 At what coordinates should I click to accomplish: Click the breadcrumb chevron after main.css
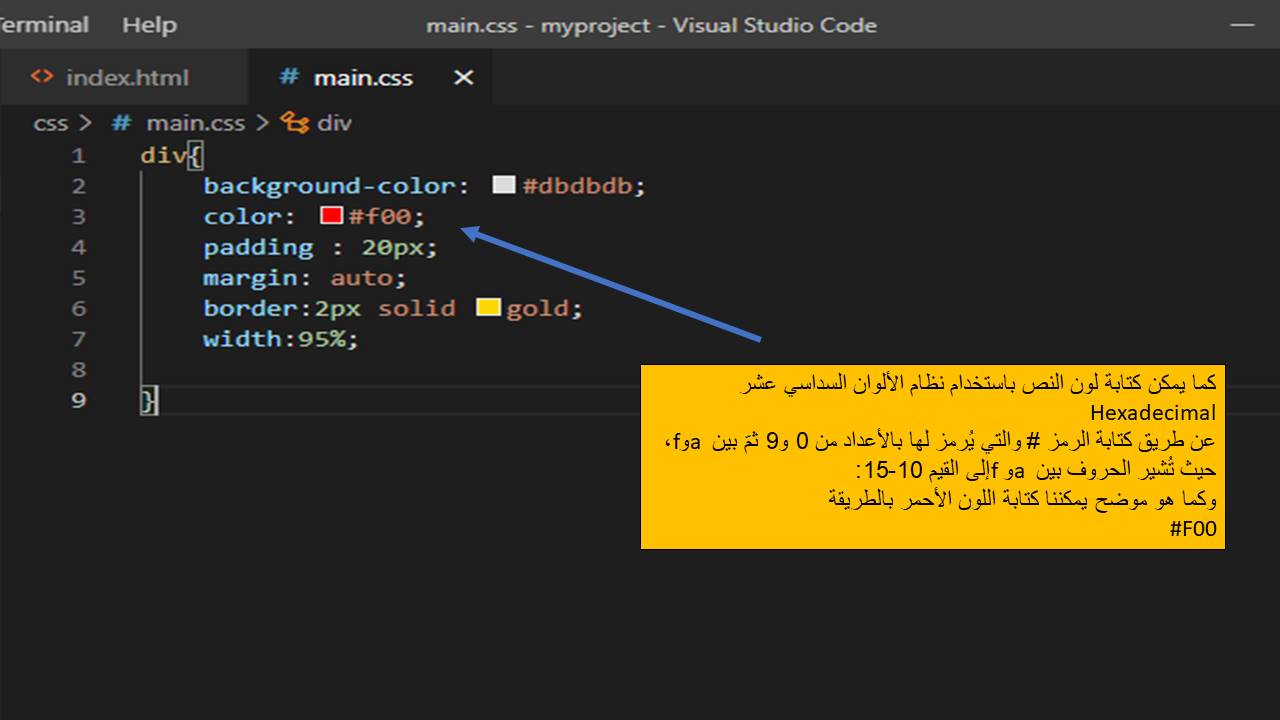coord(262,123)
